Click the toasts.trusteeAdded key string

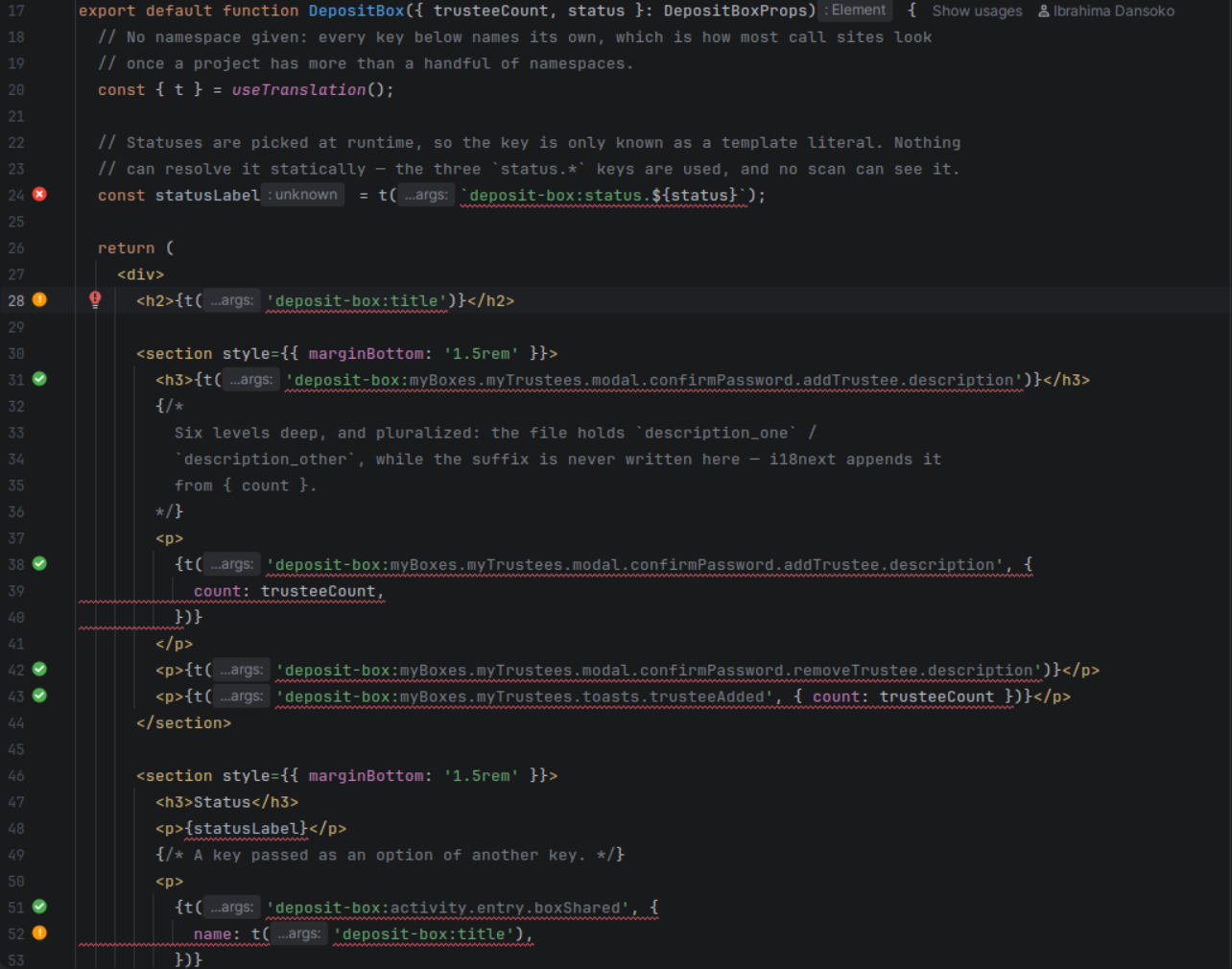click(525, 697)
